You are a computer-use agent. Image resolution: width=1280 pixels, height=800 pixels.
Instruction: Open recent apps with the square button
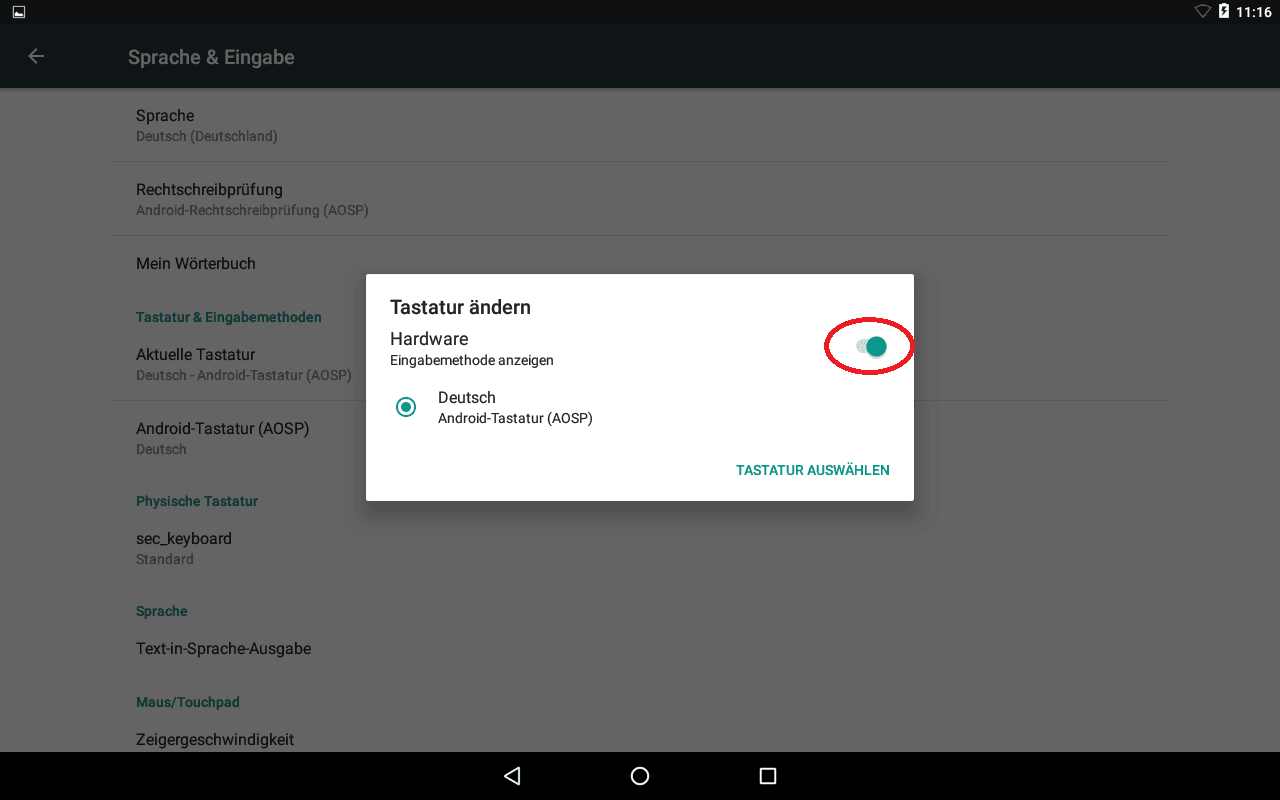pyautogui.click(x=768, y=776)
